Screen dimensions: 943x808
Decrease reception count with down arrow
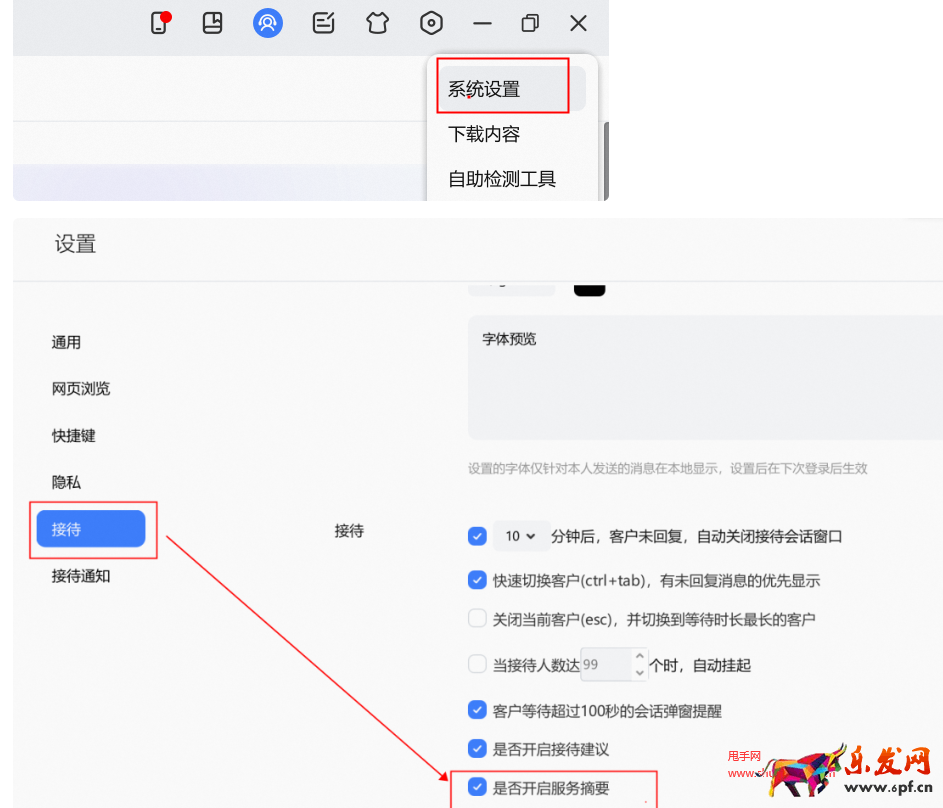[x=640, y=673]
